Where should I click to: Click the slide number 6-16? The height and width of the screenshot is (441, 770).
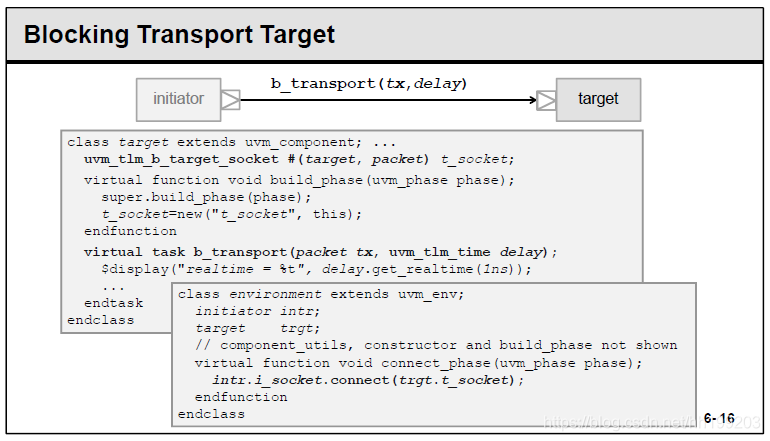tap(719, 418)
